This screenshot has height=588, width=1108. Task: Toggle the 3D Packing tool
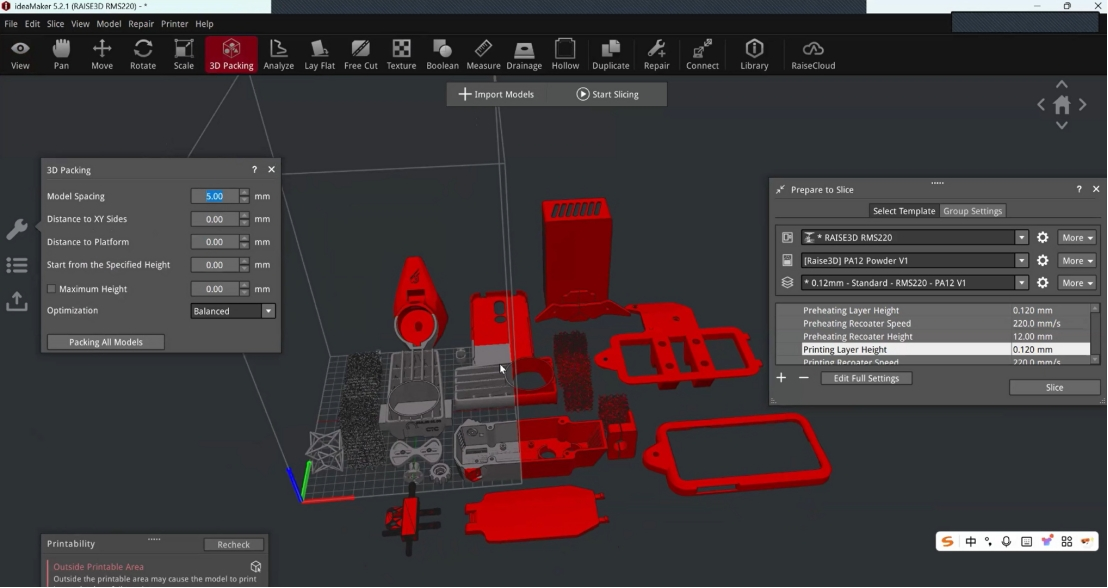click(x=231, y=54)
